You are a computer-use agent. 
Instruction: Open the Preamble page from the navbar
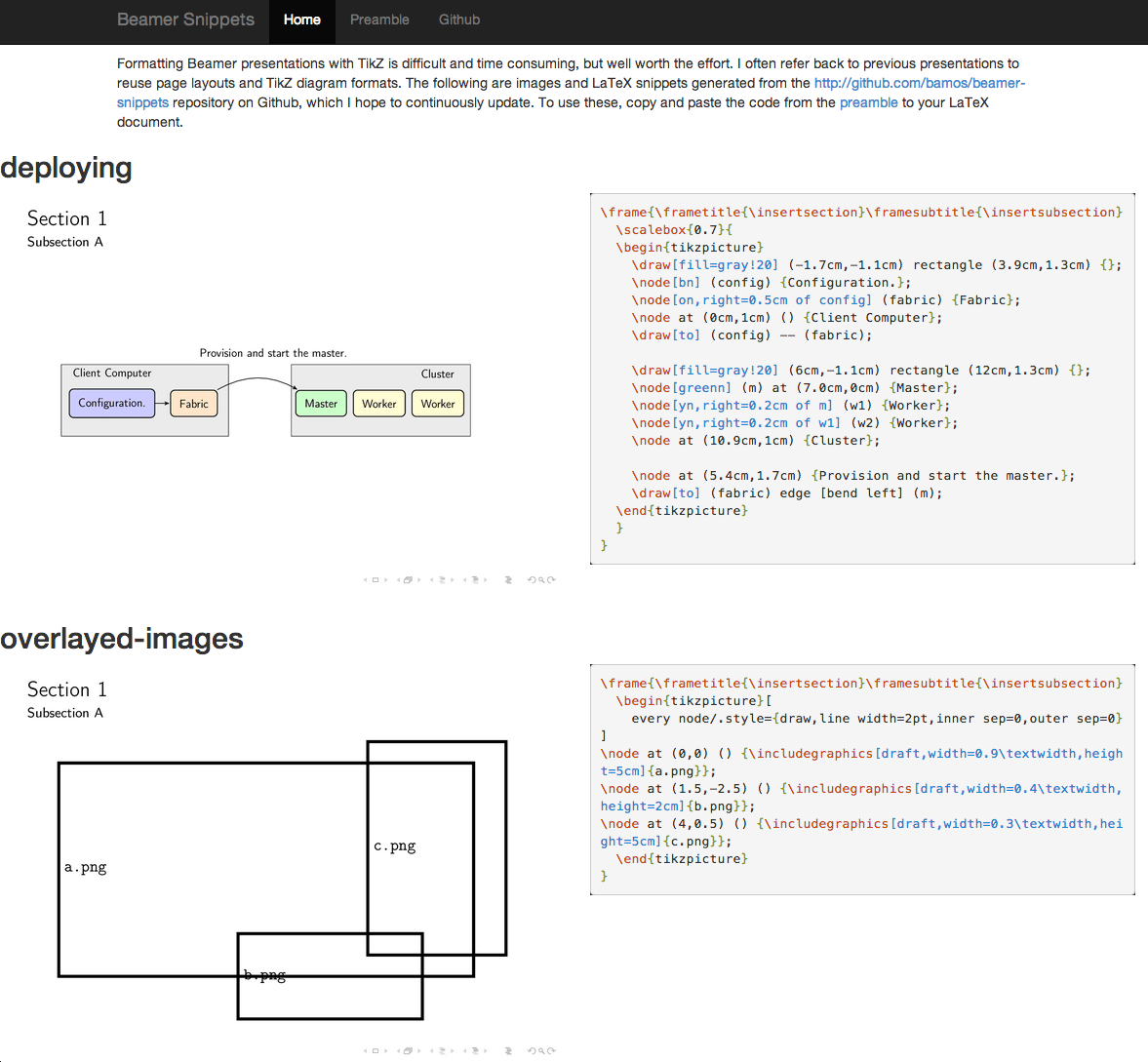tap(379, 20)
